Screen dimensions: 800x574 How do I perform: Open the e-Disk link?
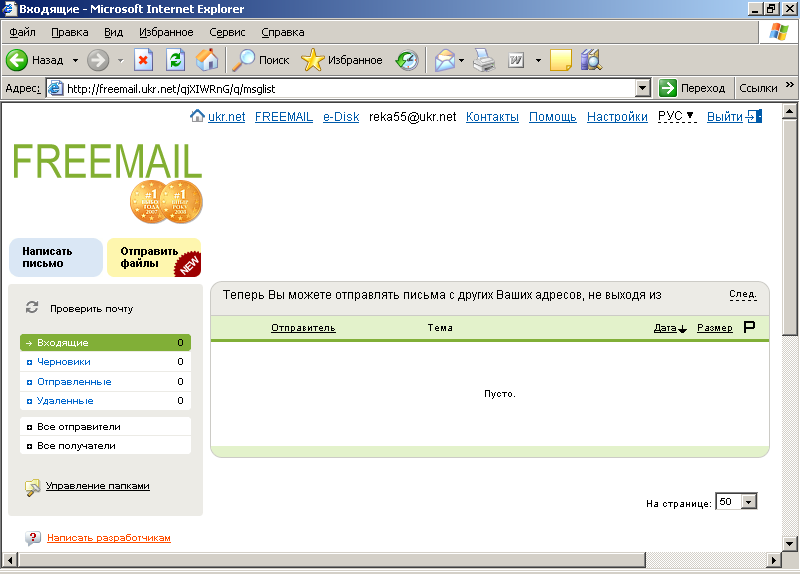(x=341, y=116)
